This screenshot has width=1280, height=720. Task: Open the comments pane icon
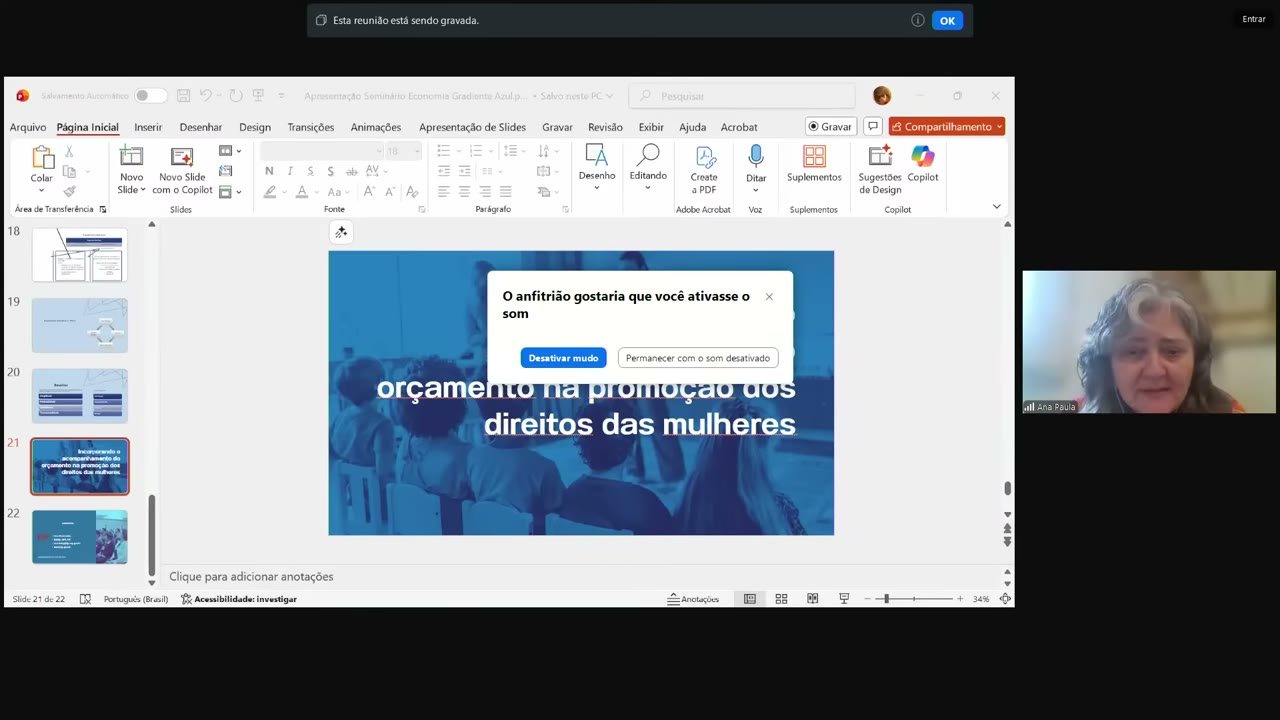[x=873, y=127]
